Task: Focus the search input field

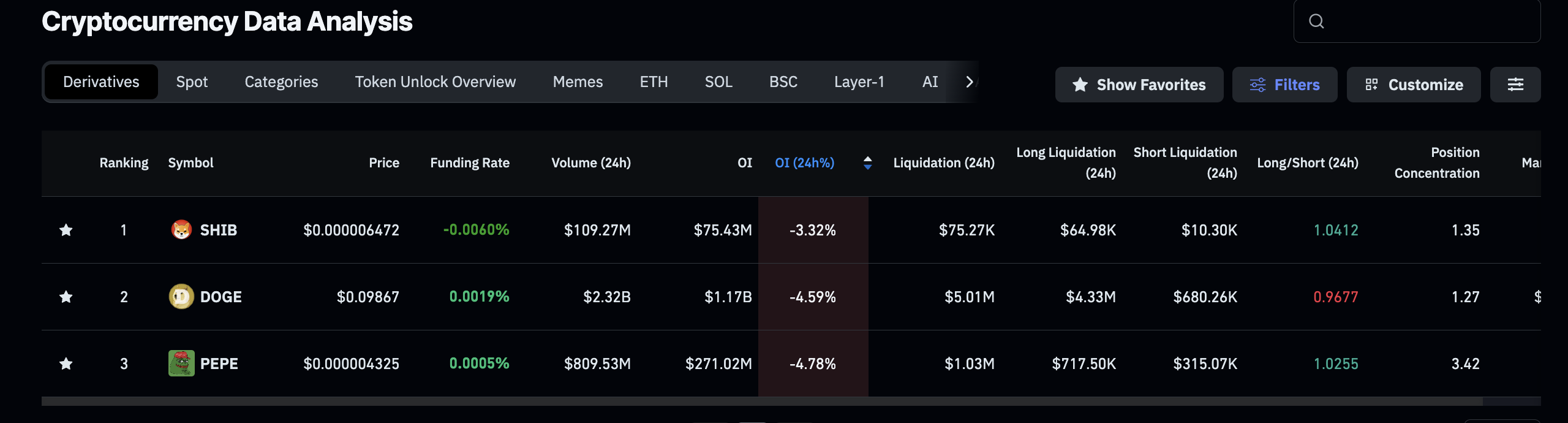Action: click(1427, 21)
